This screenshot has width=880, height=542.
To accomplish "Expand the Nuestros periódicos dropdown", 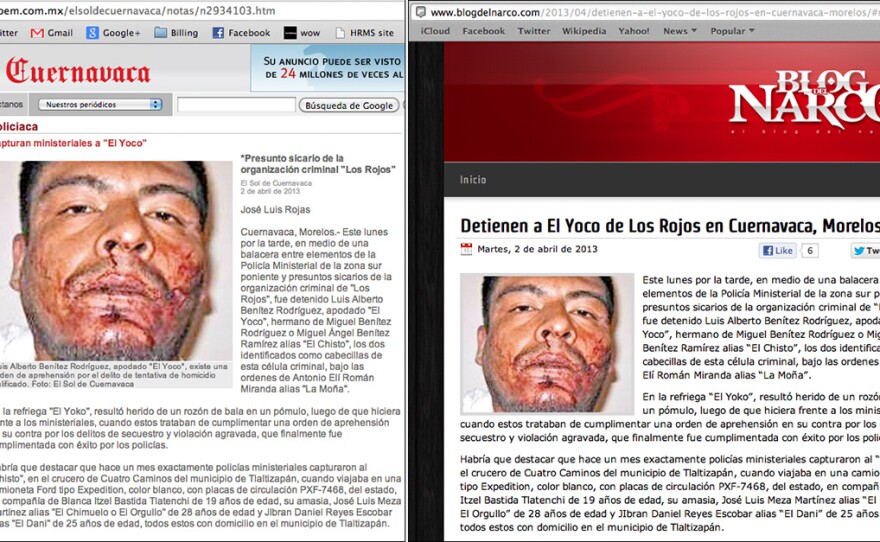I will [x=100, y=104].
